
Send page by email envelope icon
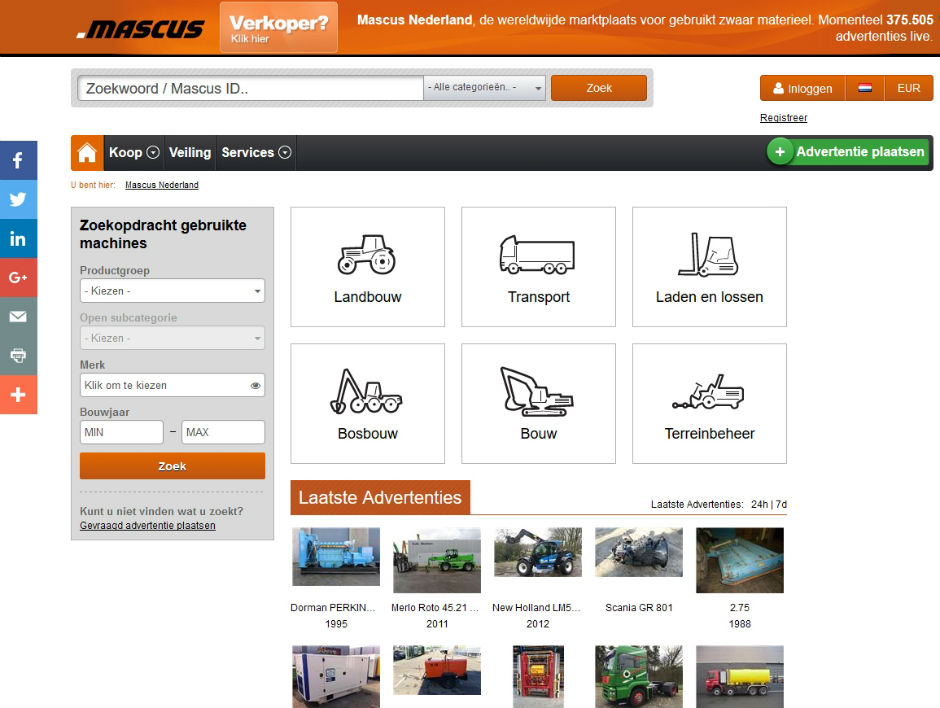pyautogui.click(x=18, y=316)
